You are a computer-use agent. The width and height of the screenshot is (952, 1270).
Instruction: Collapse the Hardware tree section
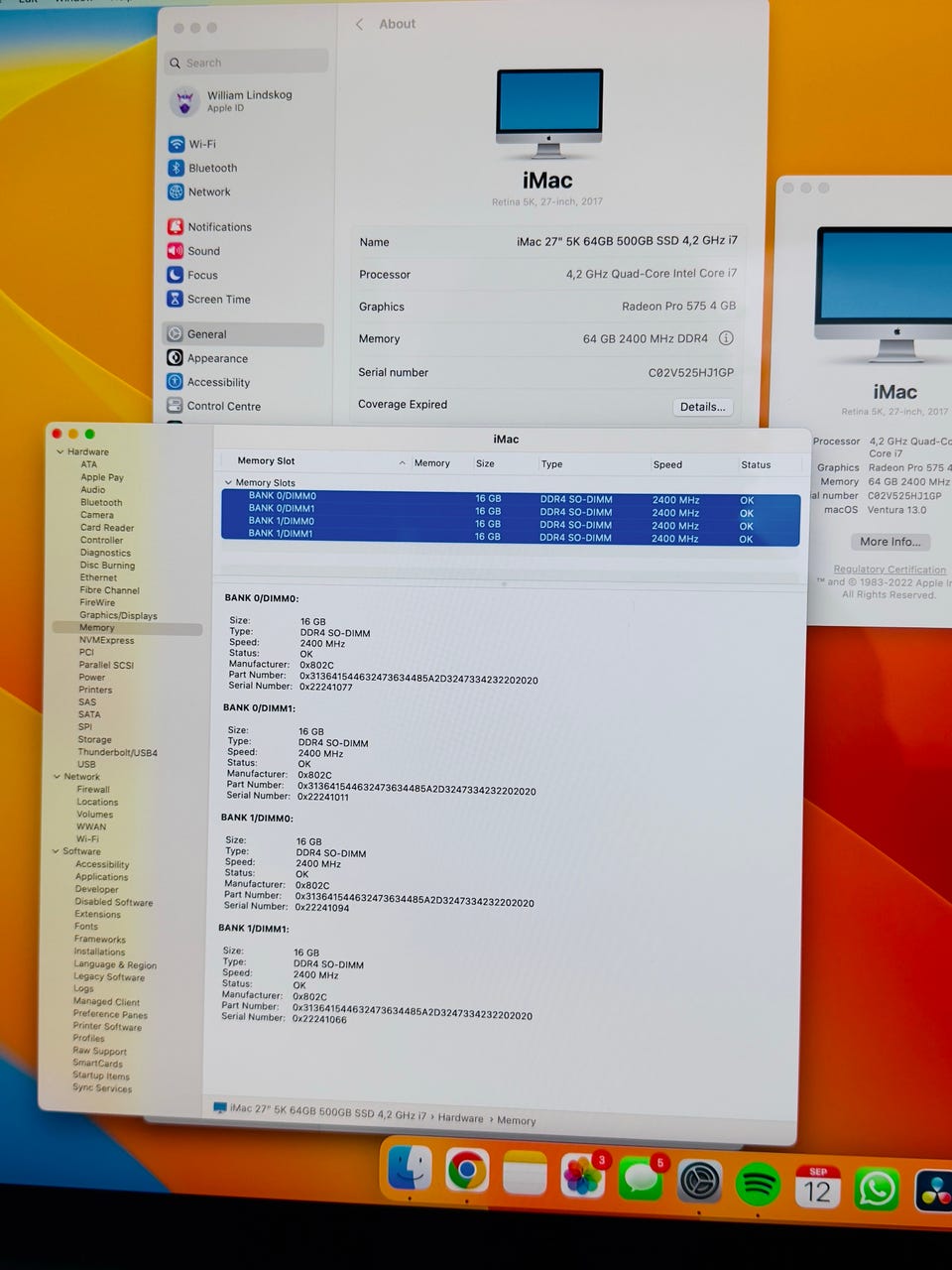click(x=59, y=451)
